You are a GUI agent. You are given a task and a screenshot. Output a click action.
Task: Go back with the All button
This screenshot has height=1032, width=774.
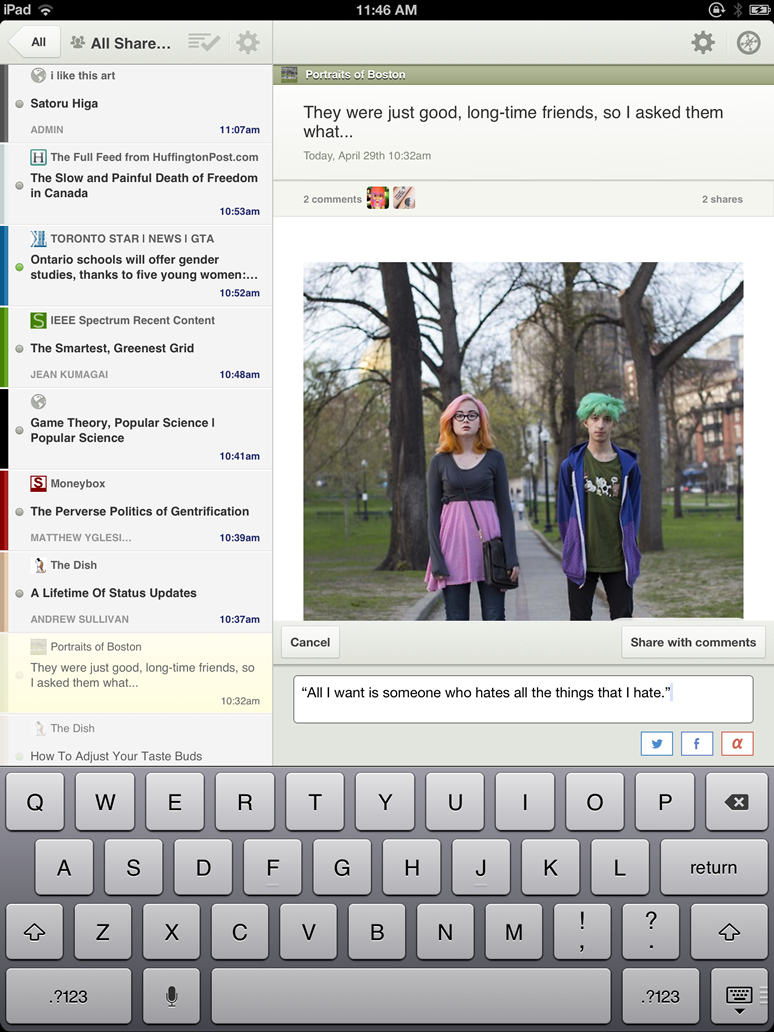(35, 42)
